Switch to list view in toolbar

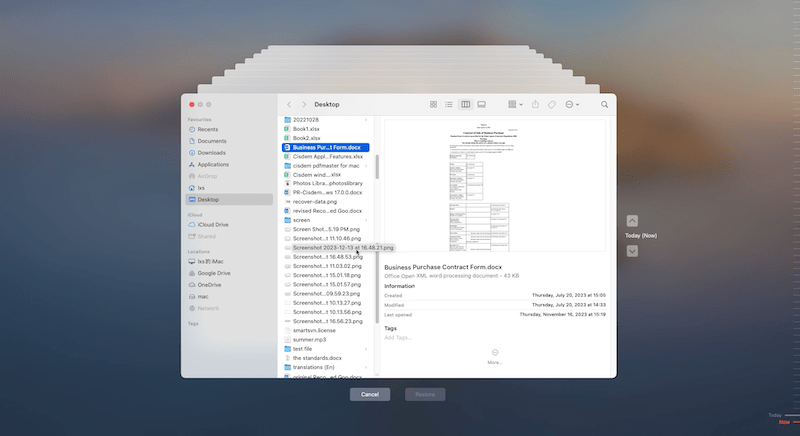coord(449,104)
